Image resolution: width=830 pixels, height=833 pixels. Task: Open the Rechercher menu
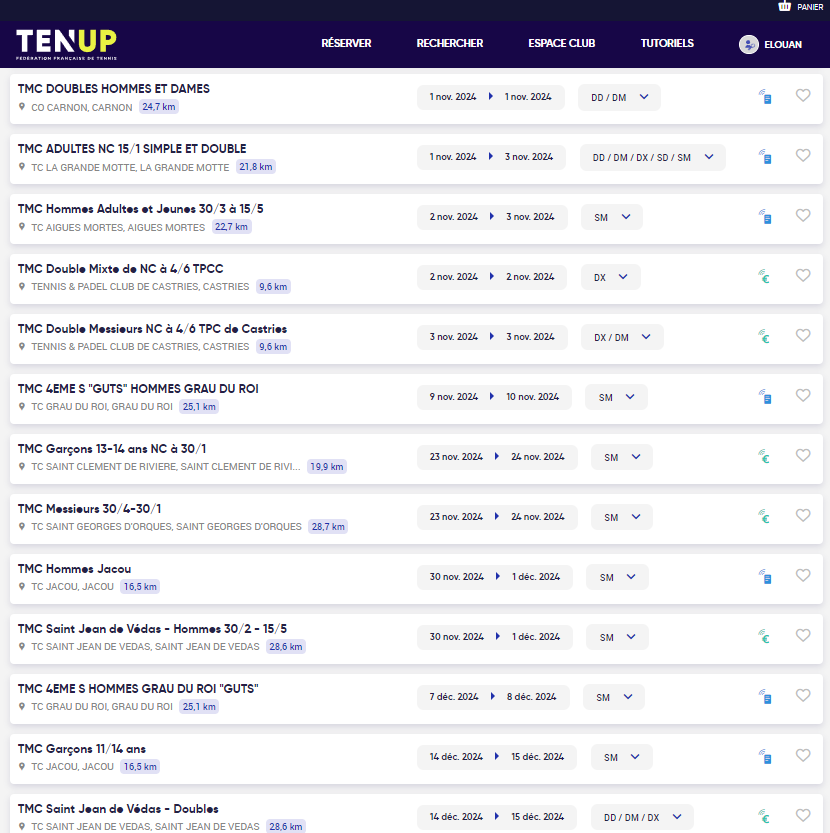(x=450, y=44)
